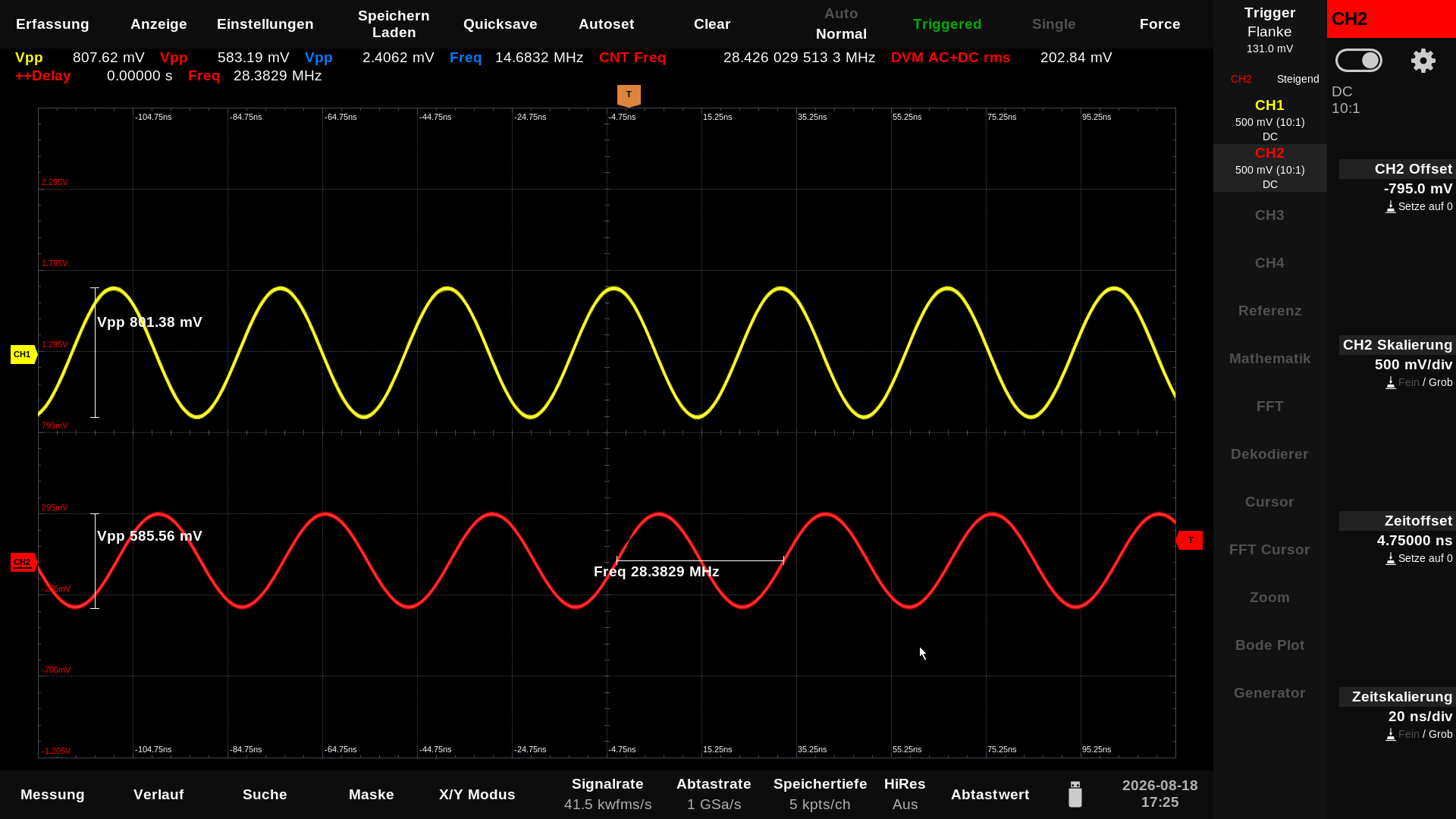This screenshot has height=819, width=1456.
Task: Open the Dekodierer panel
Action: pyautogui.click(x=1269, y=454)
